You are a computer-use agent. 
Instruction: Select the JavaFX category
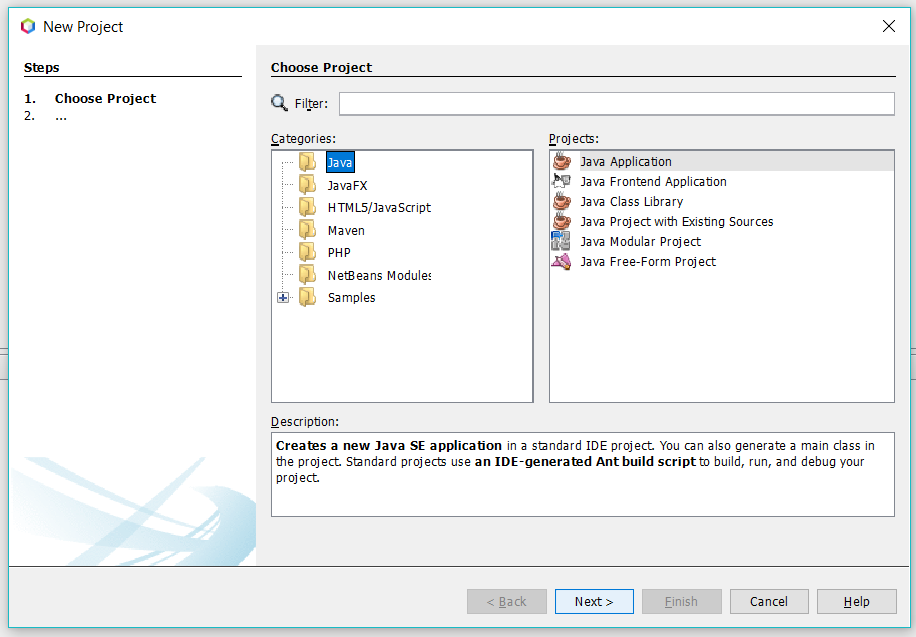(x=348, y=185)
